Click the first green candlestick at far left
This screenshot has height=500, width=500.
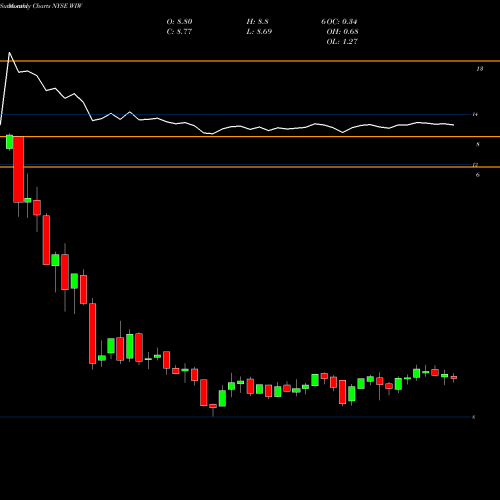point(10,142)
